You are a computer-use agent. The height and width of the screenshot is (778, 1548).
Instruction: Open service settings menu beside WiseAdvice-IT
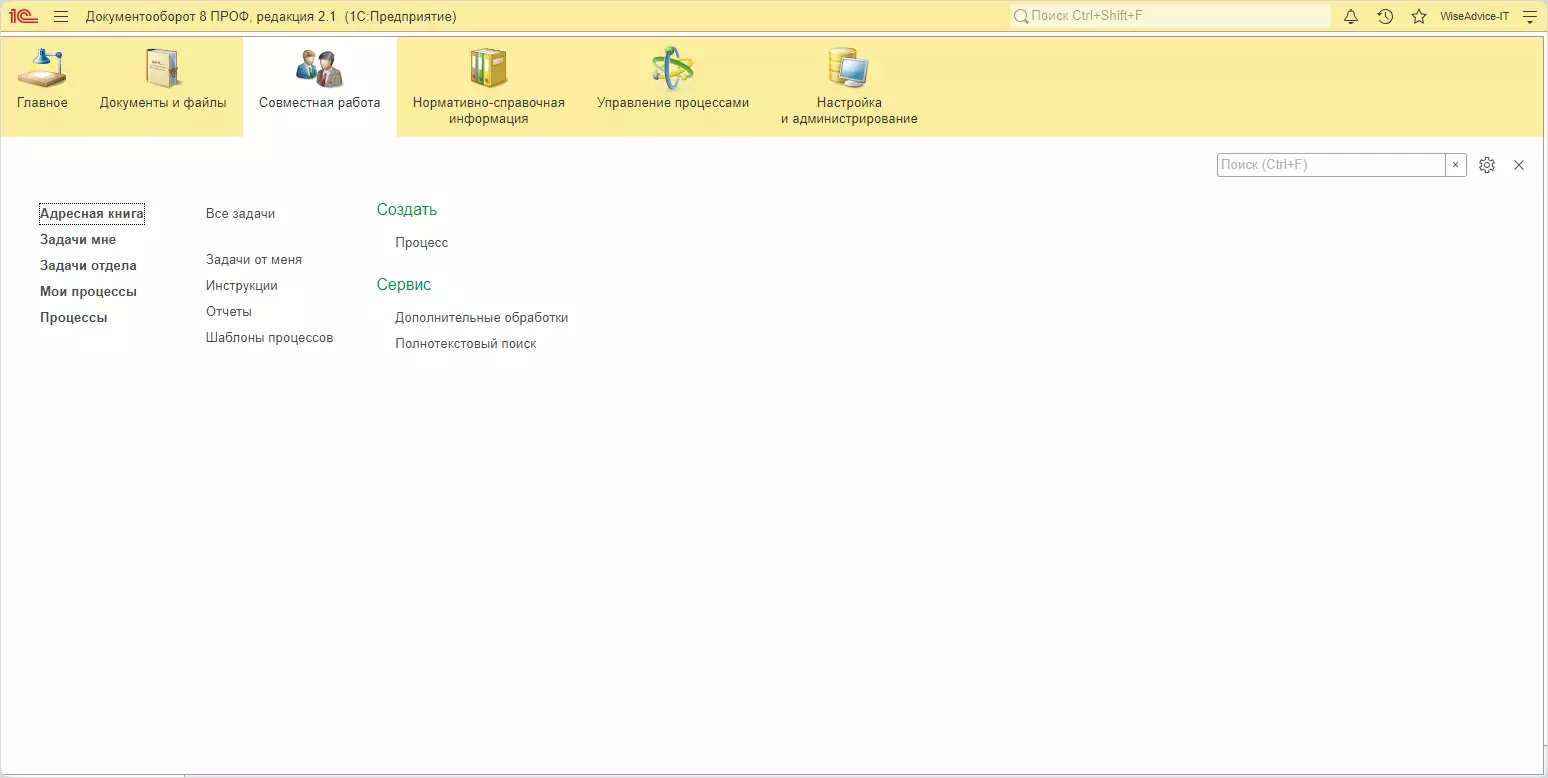pyautogui.click(x=1528, y=16)
